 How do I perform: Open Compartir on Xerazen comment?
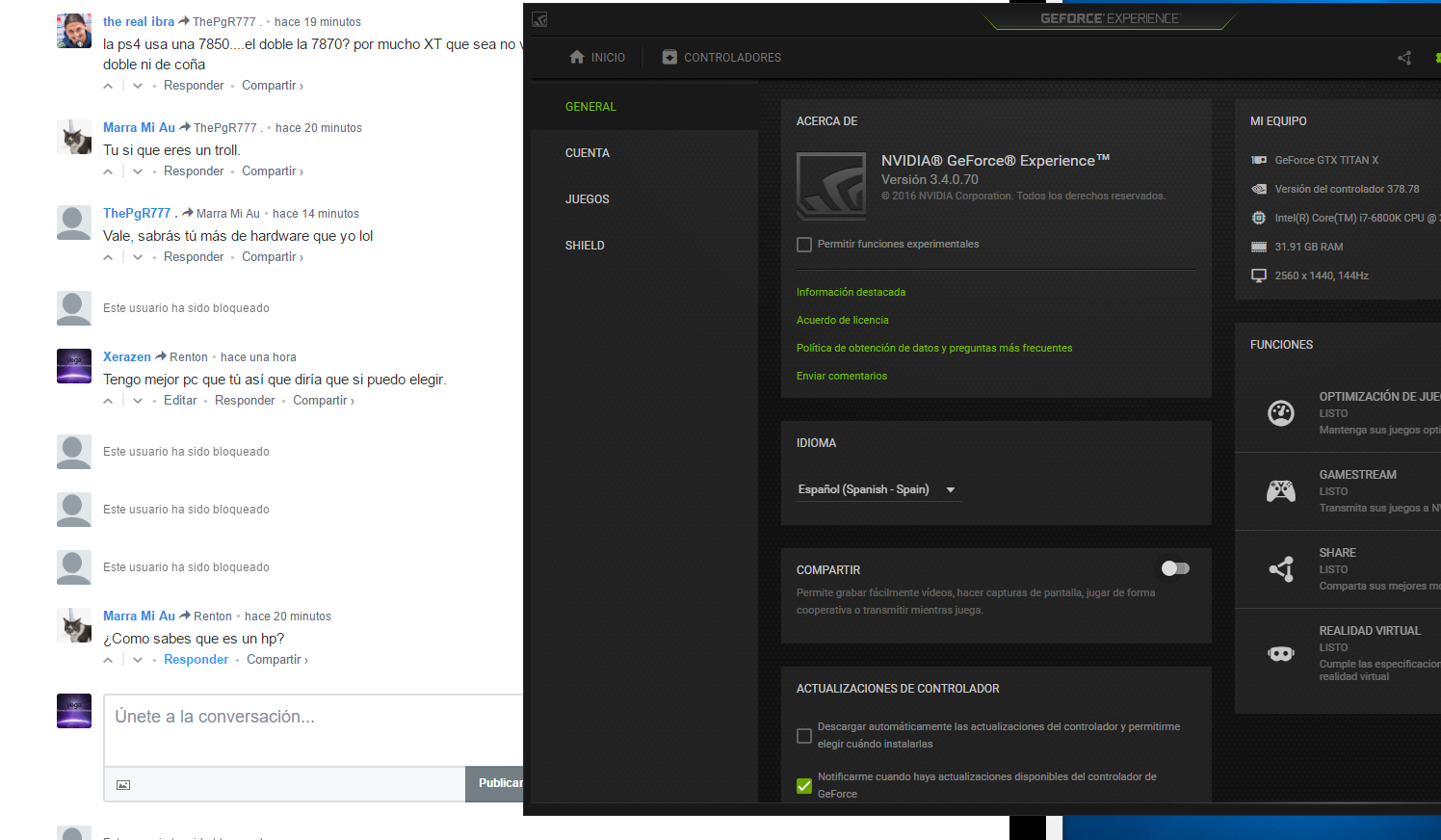point(324,401)
